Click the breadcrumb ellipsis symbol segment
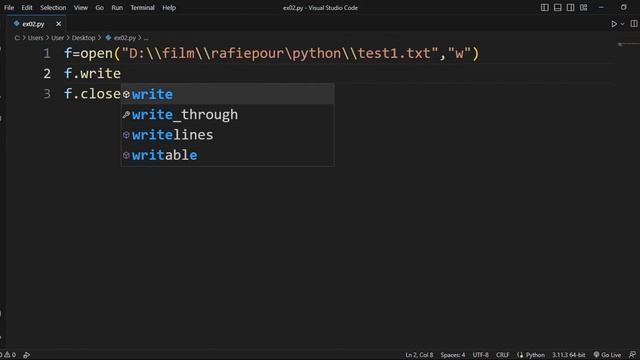Screen dimensions: 640x360 coord(146,38)
